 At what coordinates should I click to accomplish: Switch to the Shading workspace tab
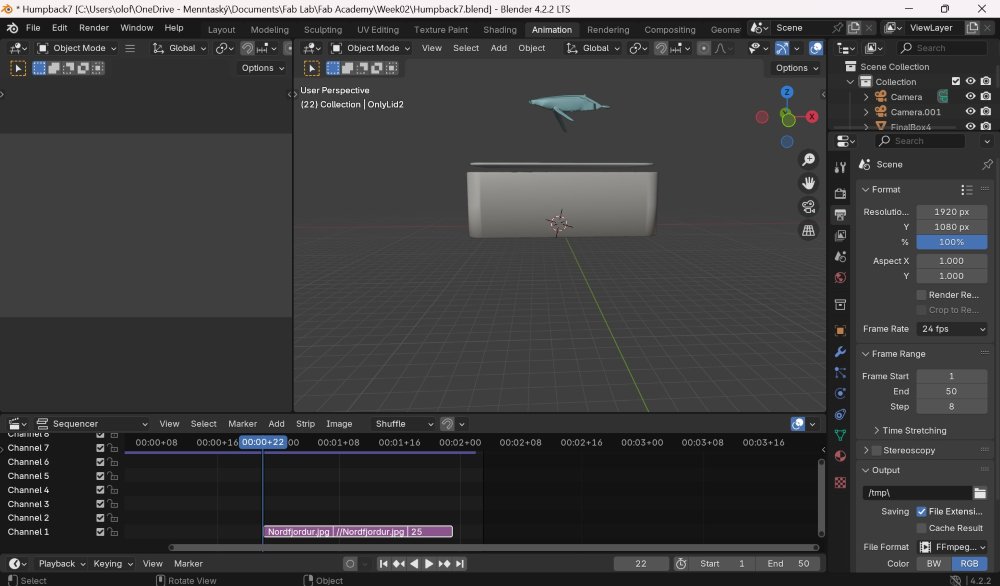(499, 30)
